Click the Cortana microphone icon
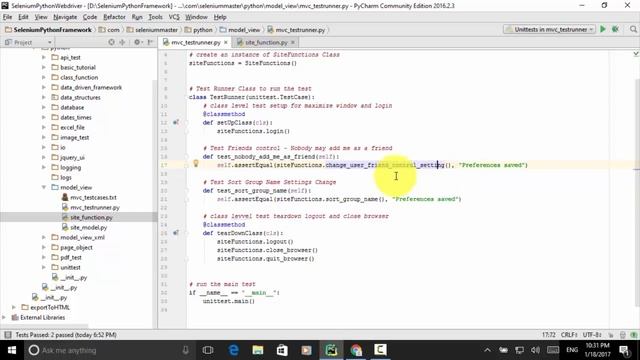640x360 pixels. click(185, 350)
